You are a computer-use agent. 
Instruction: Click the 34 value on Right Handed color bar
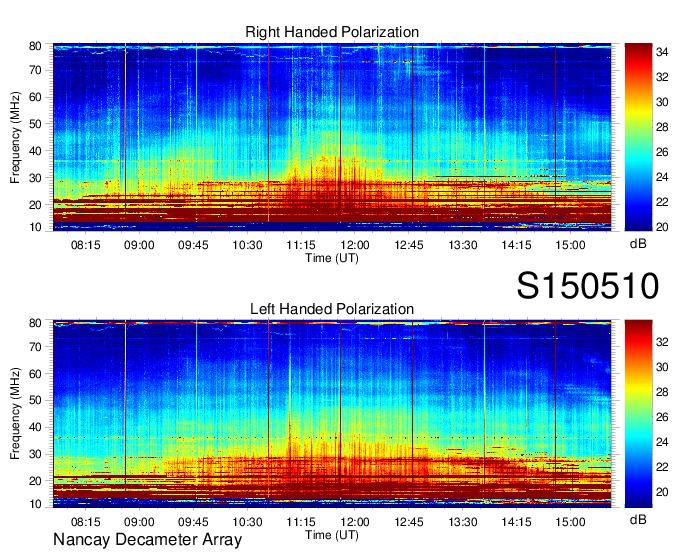(662, 52)
